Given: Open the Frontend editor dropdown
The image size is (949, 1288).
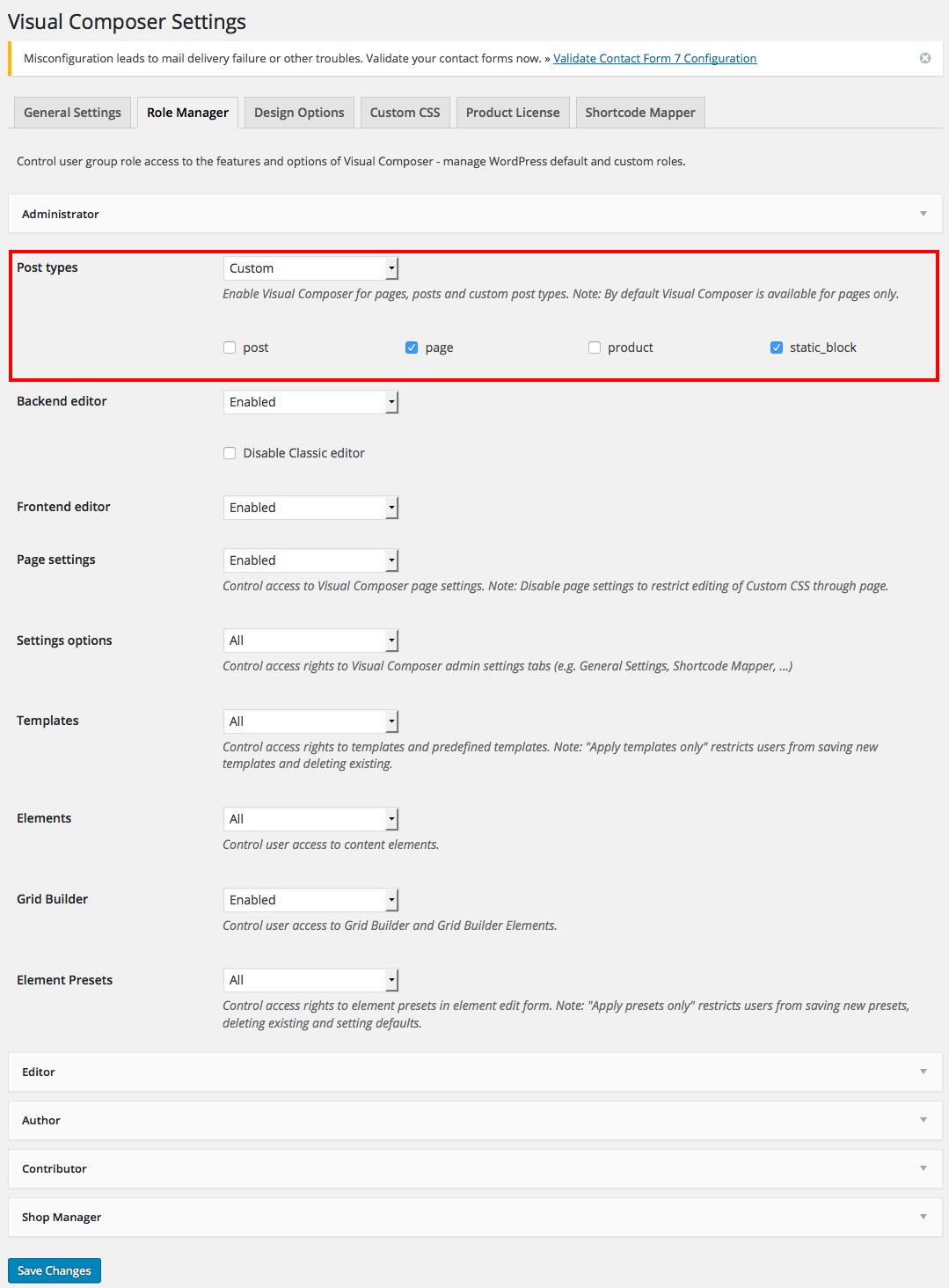Looking at the screenshot, I should tap(310, 508).
